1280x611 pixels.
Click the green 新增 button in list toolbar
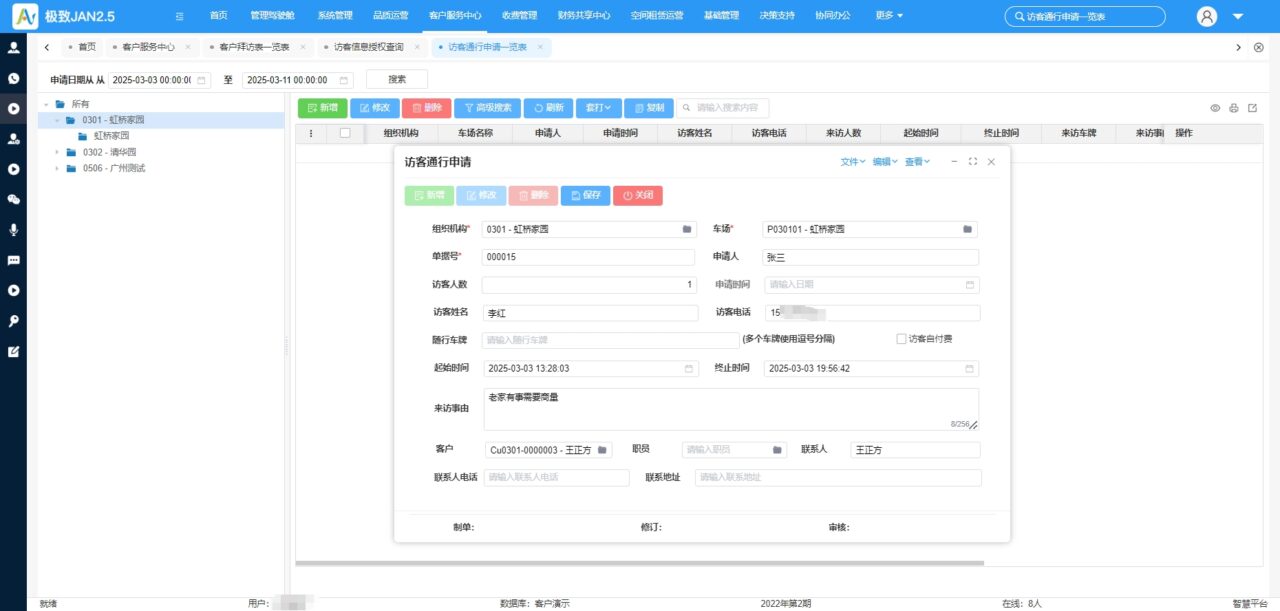coord(322,108)
